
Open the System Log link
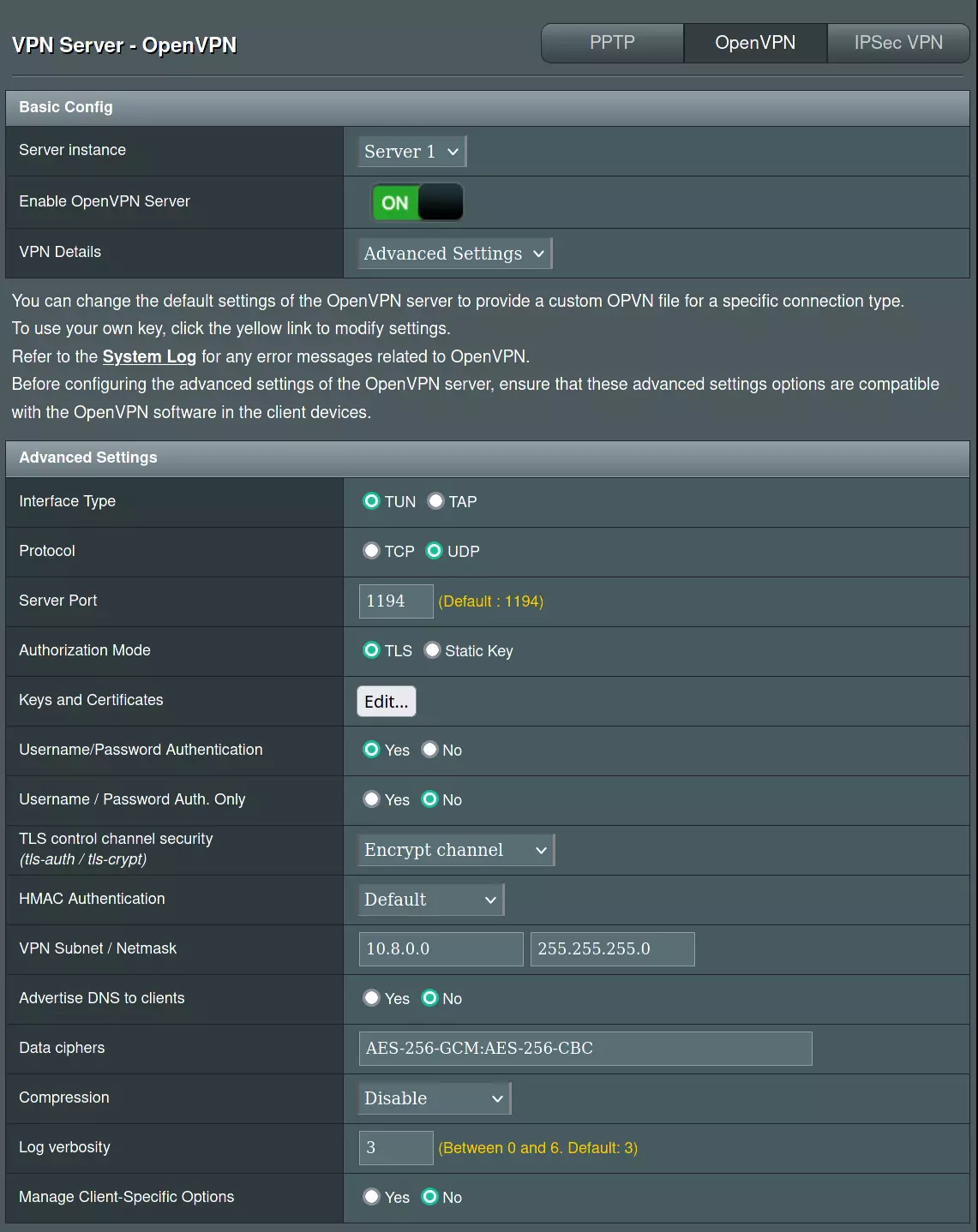tap(149, 356)
